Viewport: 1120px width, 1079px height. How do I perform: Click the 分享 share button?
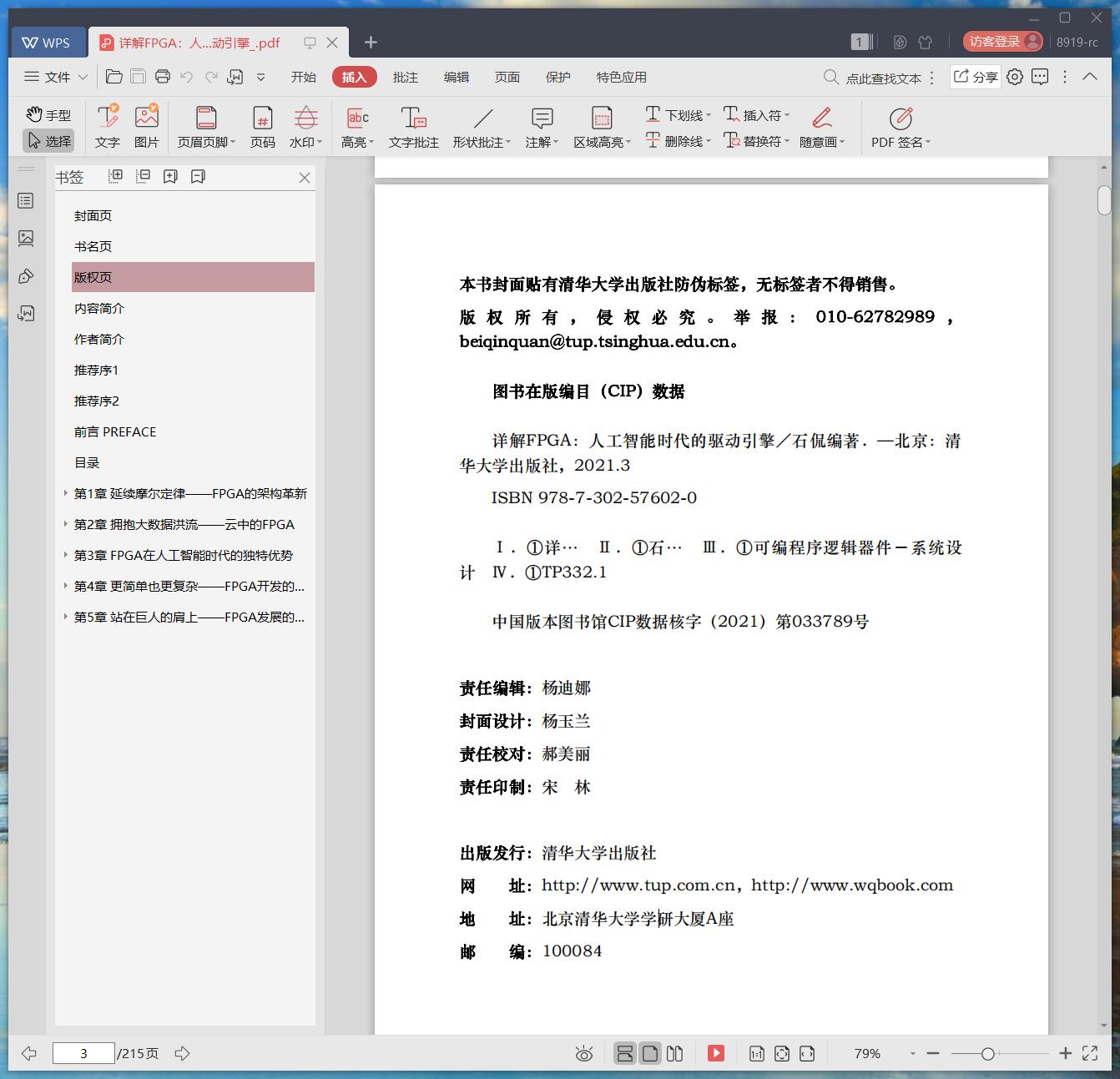(976, 77)
